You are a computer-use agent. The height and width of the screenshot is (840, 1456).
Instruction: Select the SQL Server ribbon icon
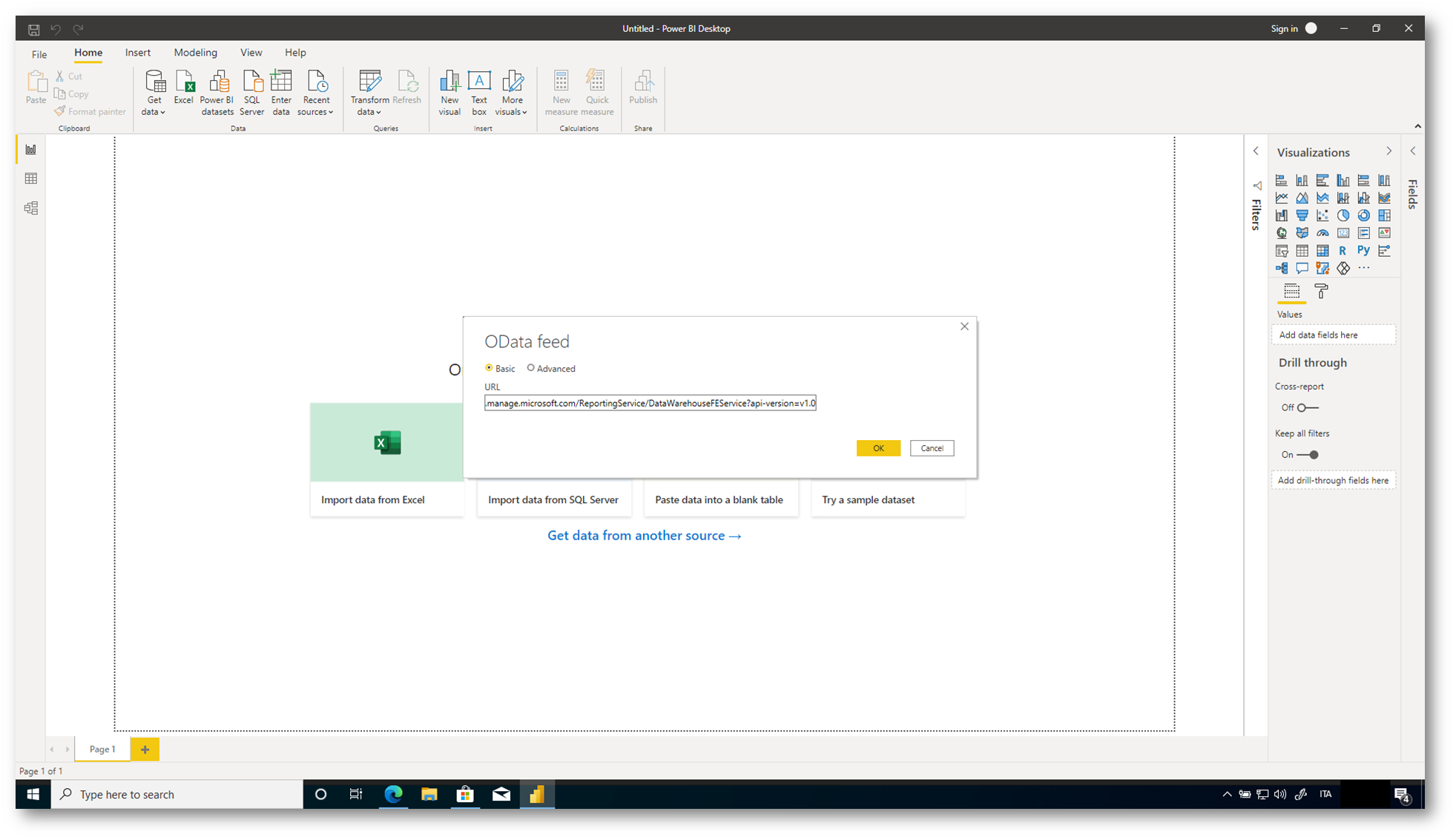(x=251, y=93)
